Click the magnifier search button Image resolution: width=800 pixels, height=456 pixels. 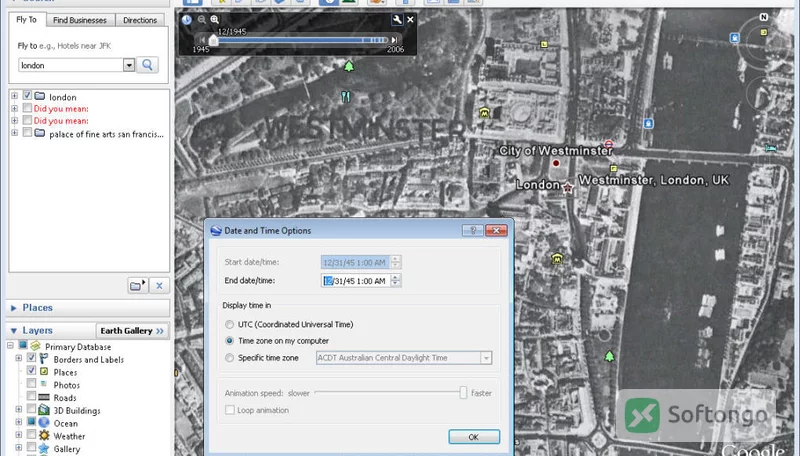pos(147,65)
